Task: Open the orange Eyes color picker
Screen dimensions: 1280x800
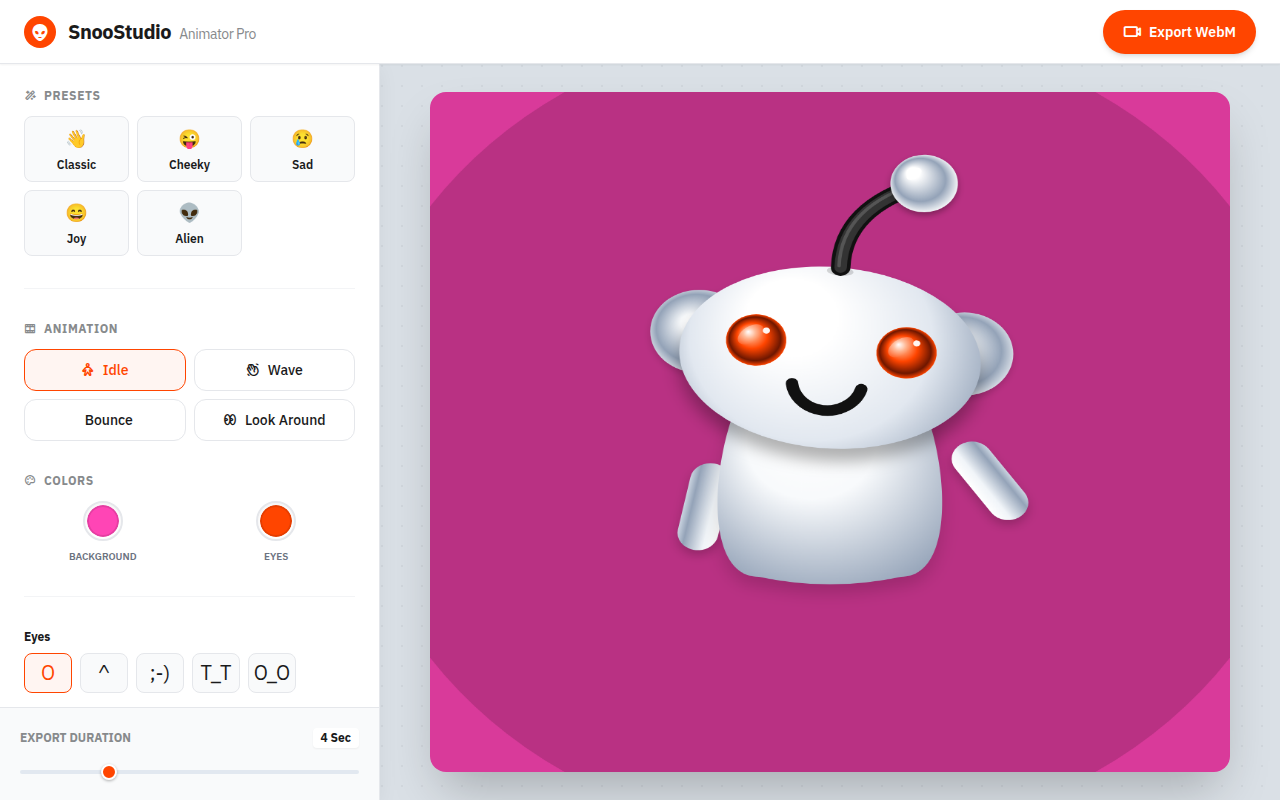Action: 276,521
